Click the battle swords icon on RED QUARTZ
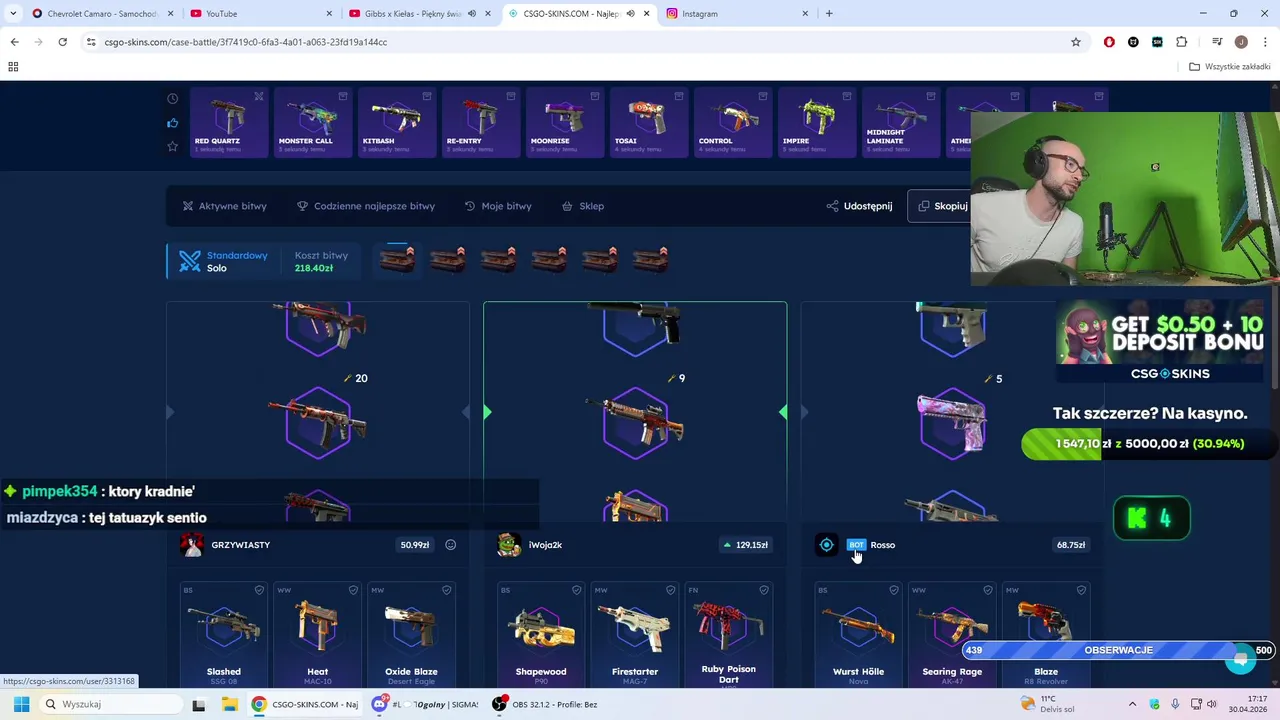Image resolution: width=1280 pixels, height=720 pixels. coord(259,96)
